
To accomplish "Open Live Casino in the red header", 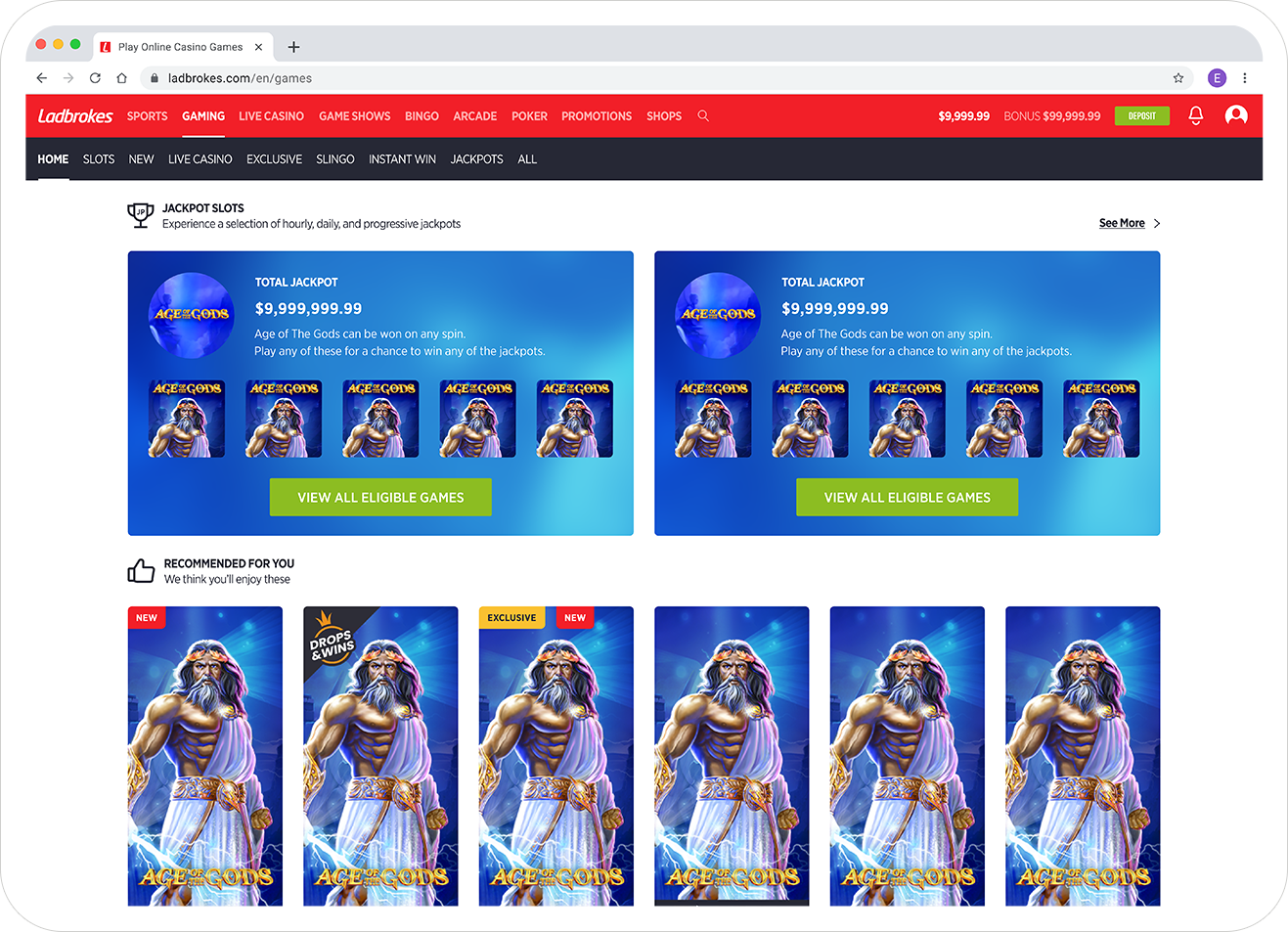I will coord(271,116).
